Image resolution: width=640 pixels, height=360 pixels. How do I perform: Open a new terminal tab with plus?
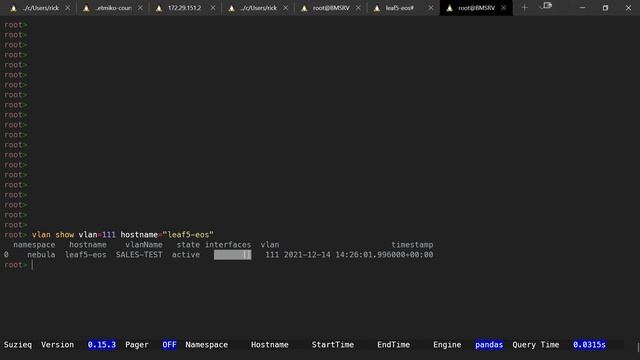pyautogui.click(x=524, y=8)
